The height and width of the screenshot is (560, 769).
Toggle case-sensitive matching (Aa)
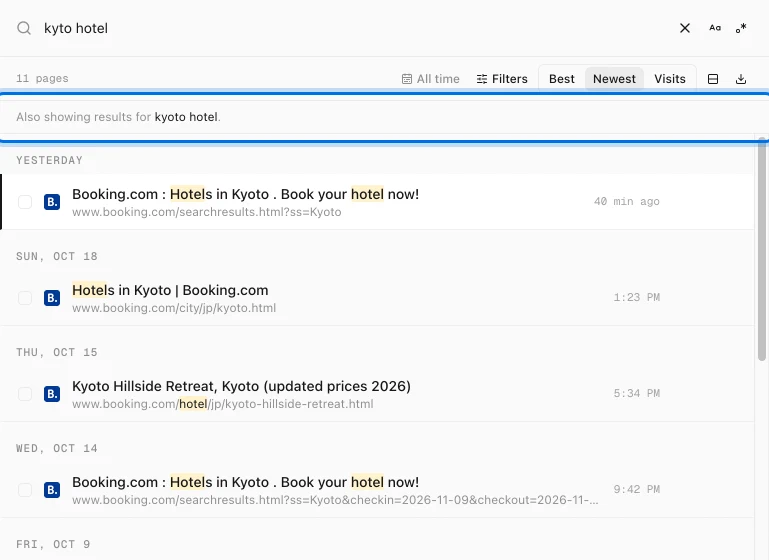click(x=715, y=28)
